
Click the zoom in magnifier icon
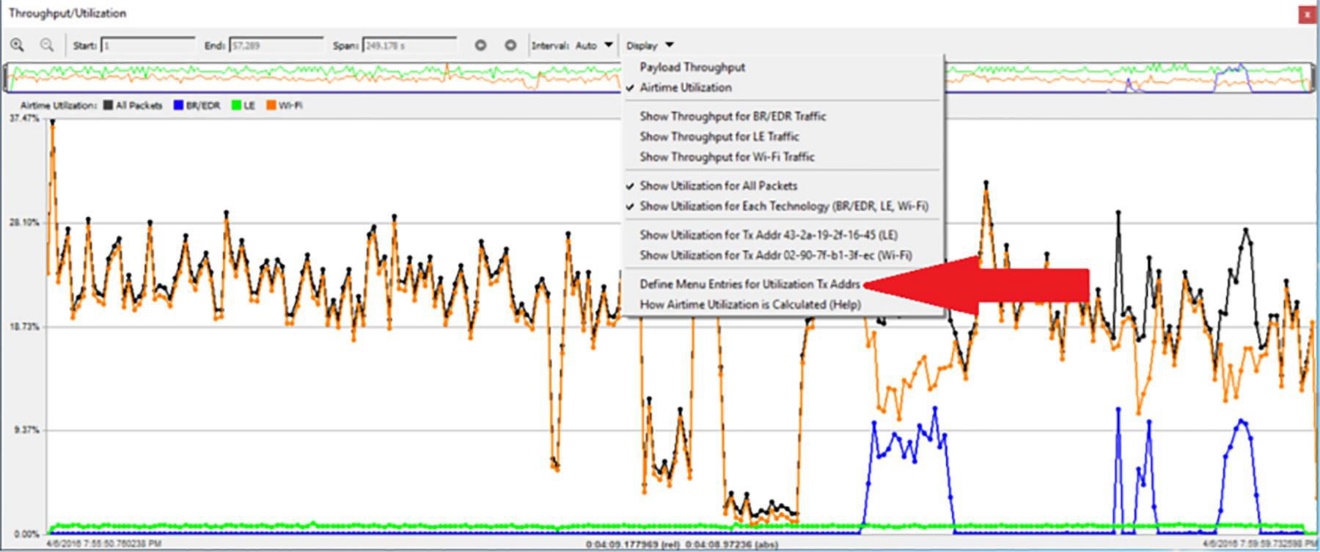point(18,45)
